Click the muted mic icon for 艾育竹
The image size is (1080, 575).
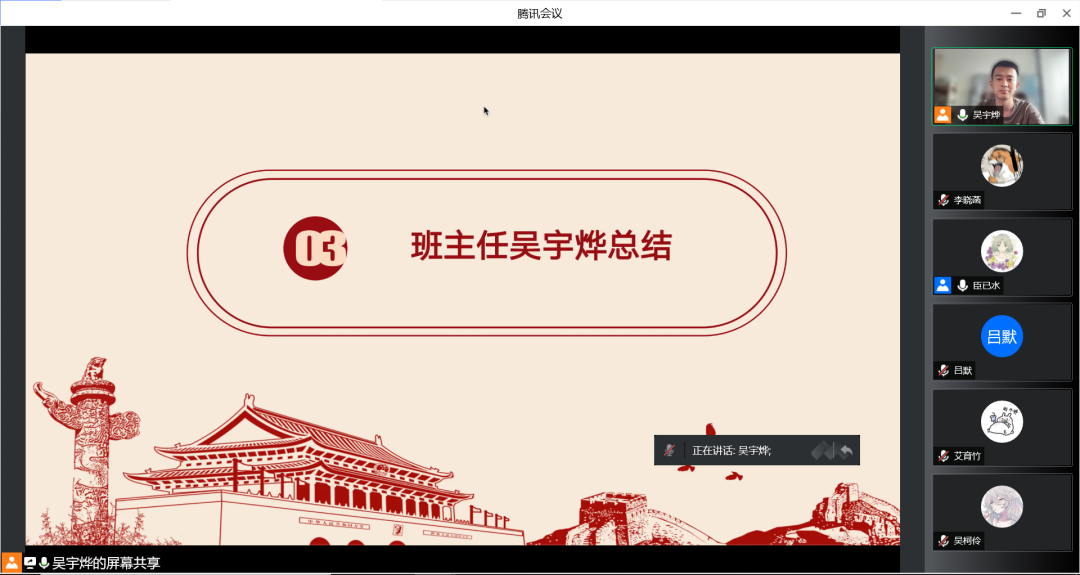[x=942, y=456]
